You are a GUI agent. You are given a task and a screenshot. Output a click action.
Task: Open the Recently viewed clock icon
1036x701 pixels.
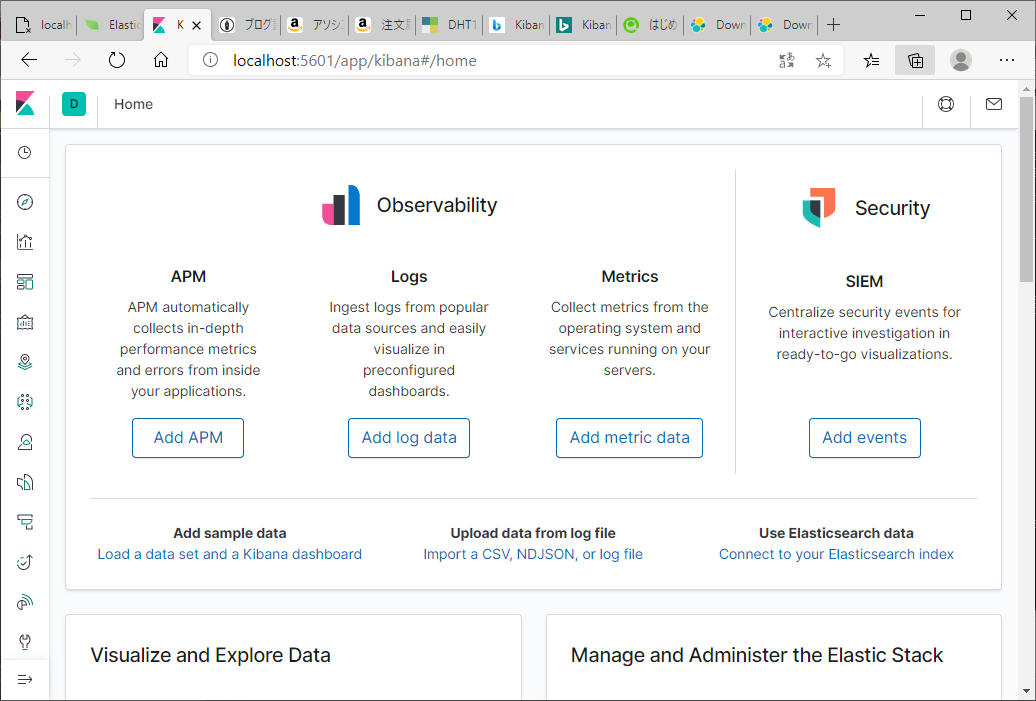[24, 153]
